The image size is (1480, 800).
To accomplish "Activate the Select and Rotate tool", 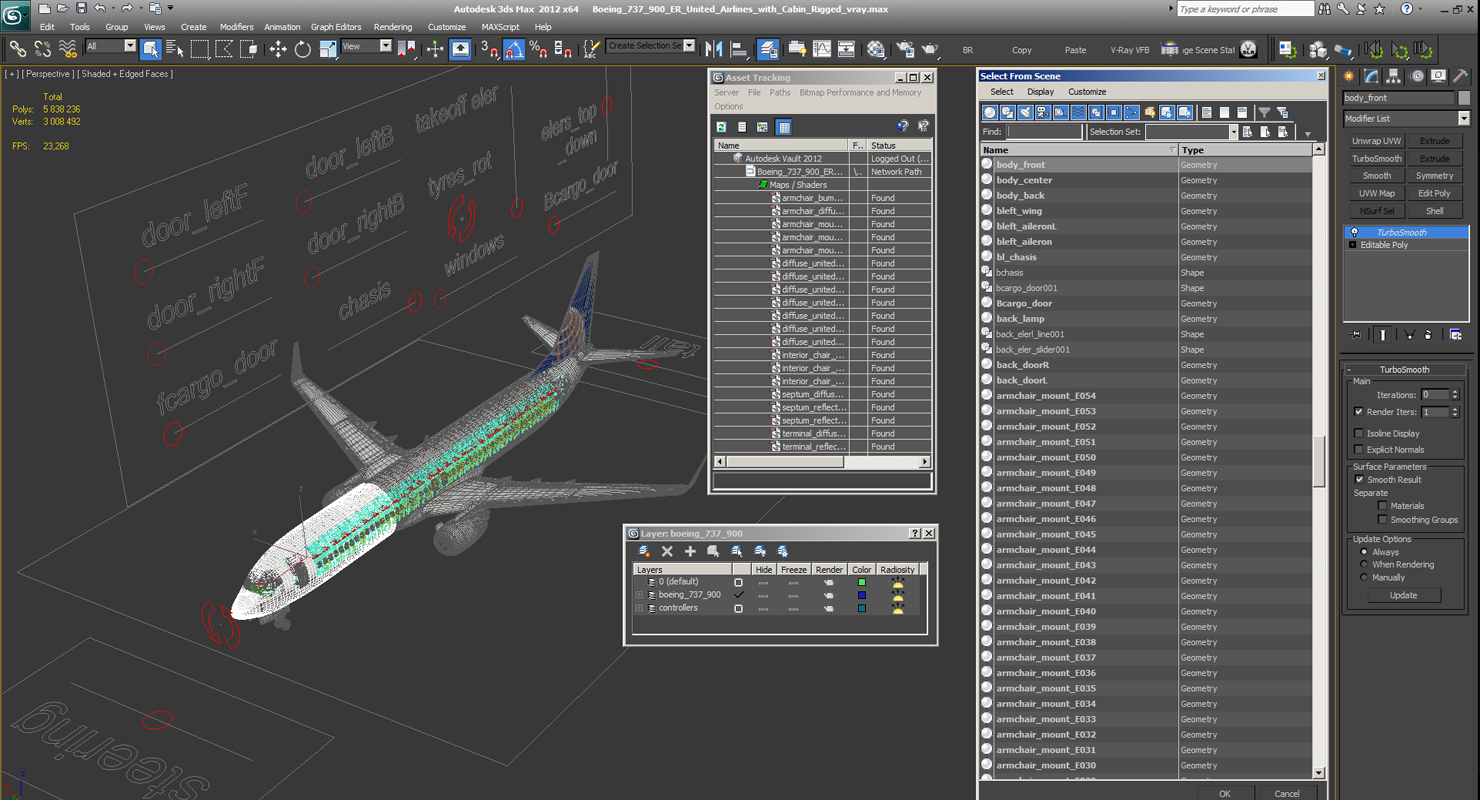I will point(302,48).
